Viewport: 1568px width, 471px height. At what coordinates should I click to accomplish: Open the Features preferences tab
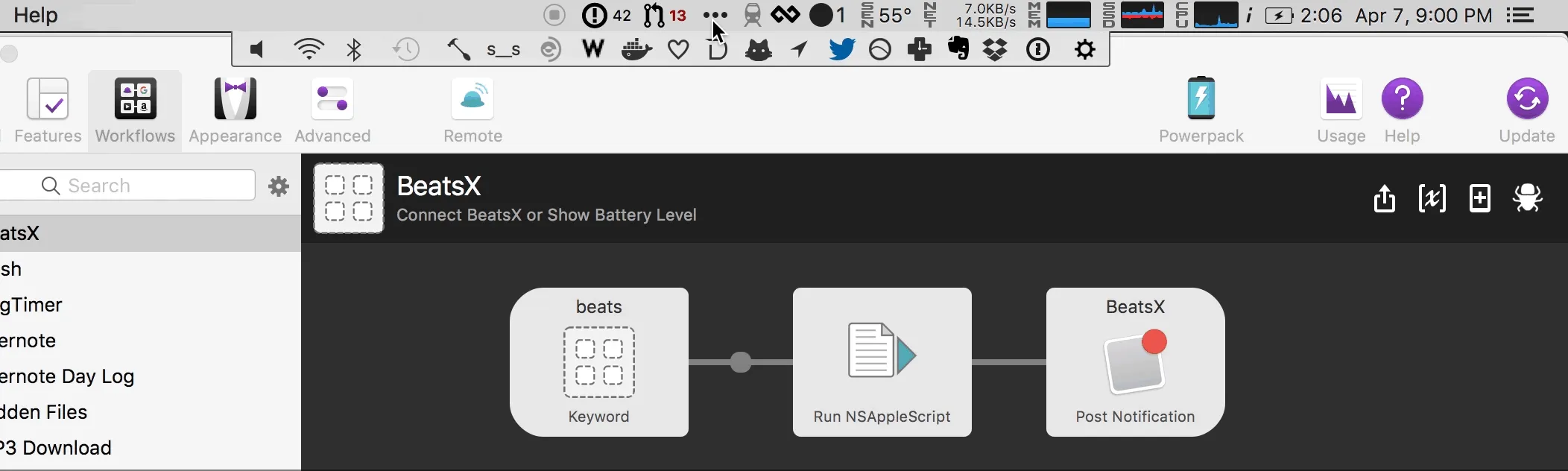(x=48, y=111)
